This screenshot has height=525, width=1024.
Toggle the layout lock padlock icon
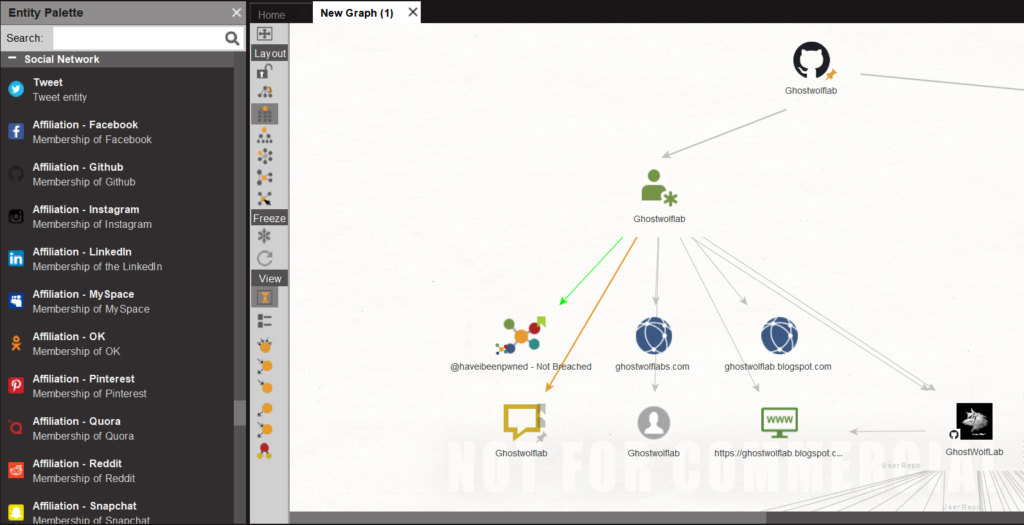point(264,71)
